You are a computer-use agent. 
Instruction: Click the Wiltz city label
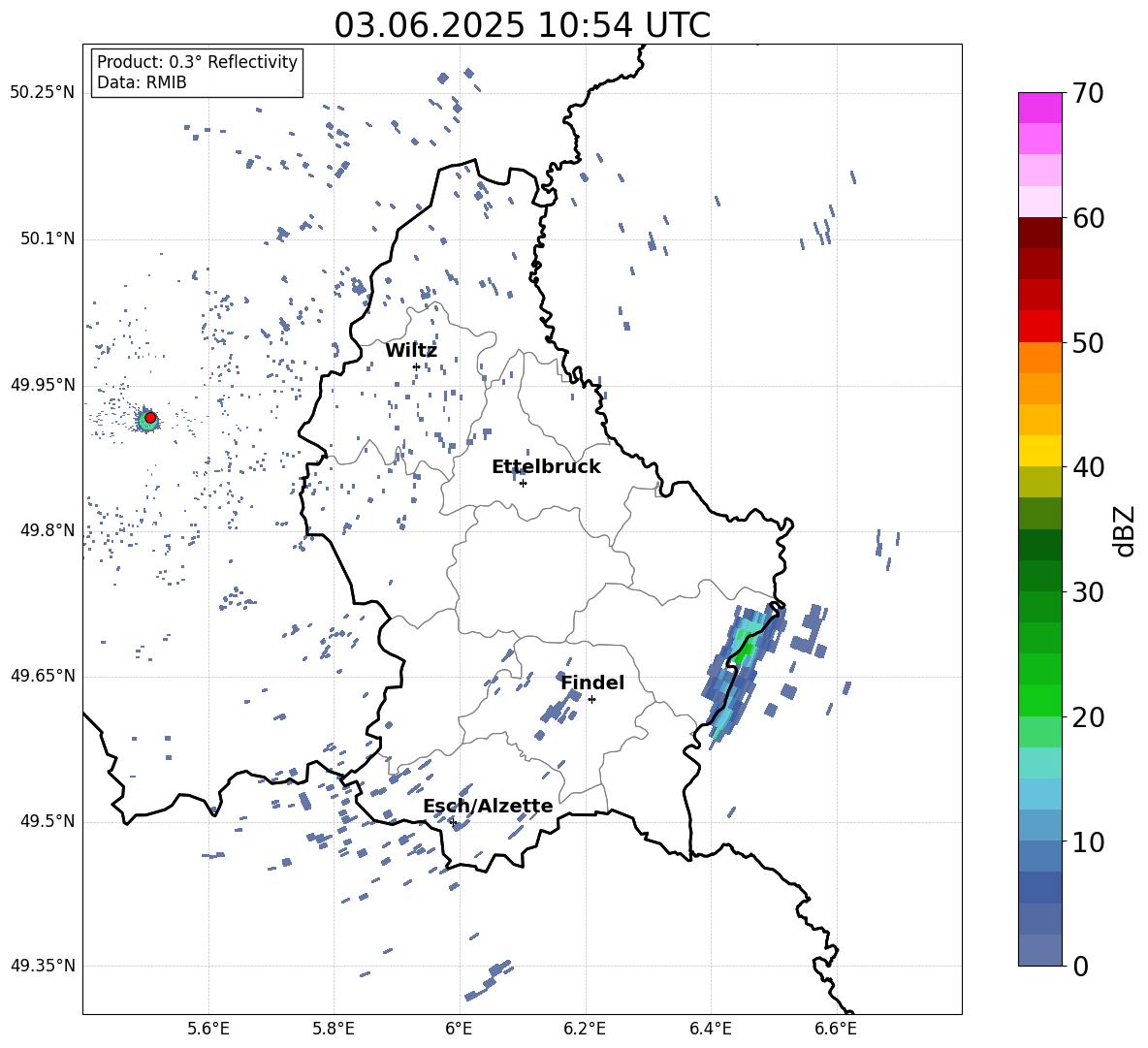411,351
